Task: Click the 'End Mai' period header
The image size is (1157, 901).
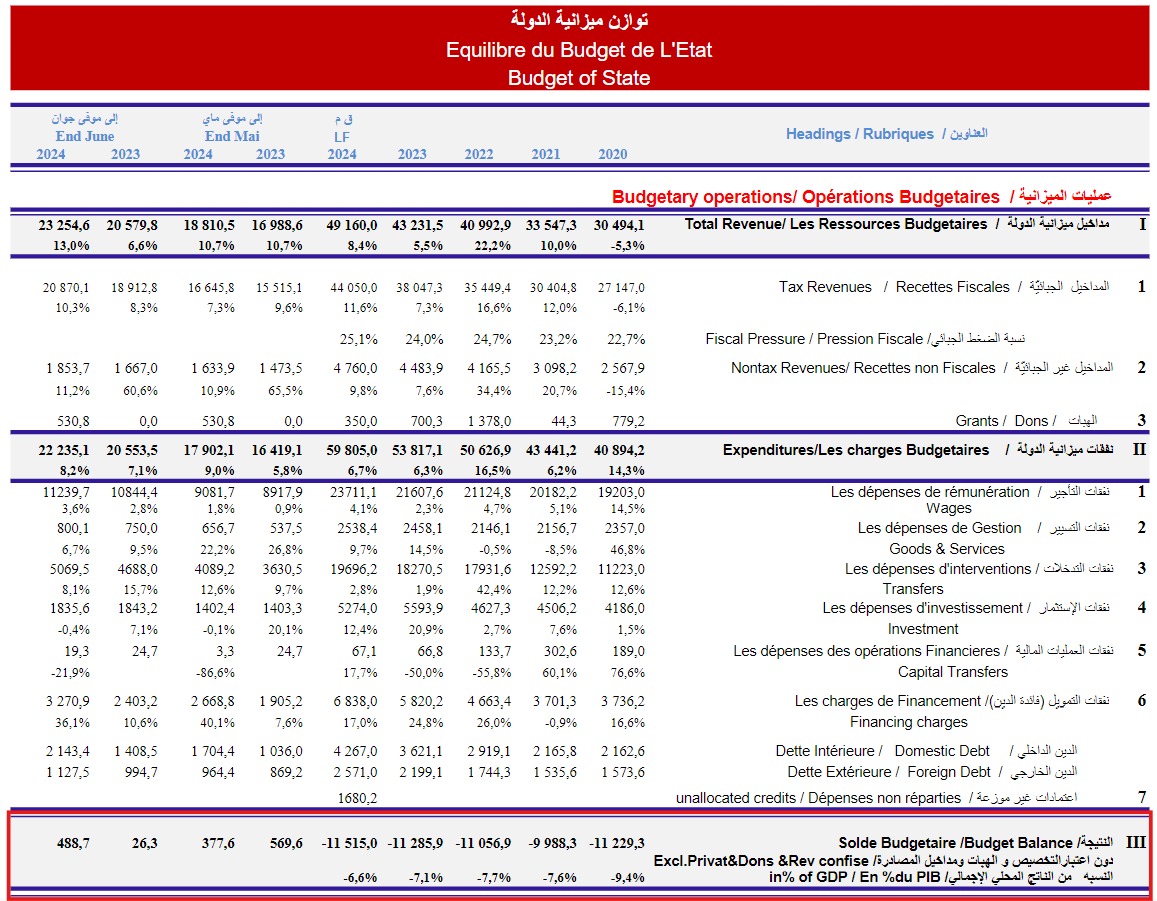Action: [x=231, y=136]
